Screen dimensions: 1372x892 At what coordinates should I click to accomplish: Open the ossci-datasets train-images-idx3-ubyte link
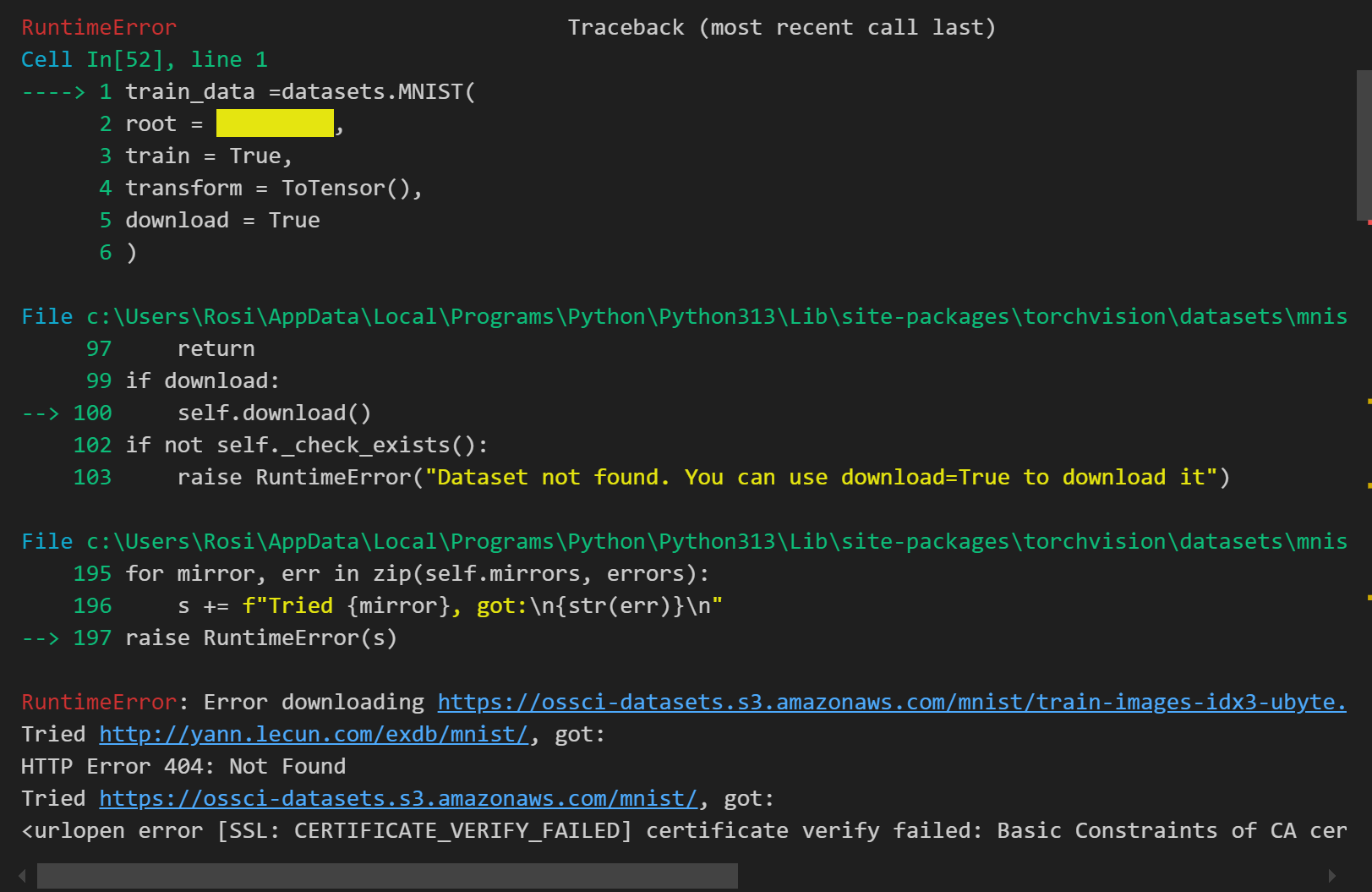(x=892, y=703)
